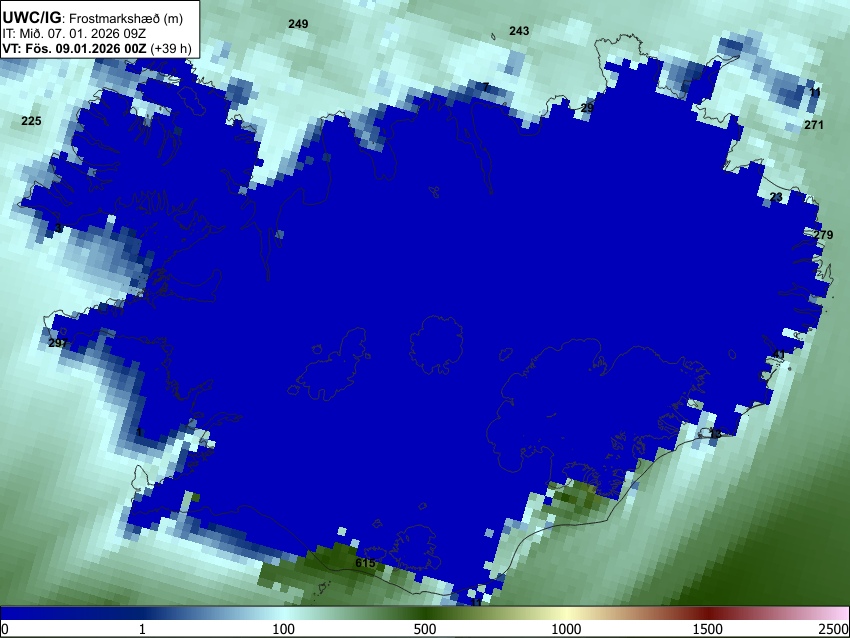Screen dimensions: 850x638
Task: Click the '(+39 h)' forecast offset text
Action: click(171, 48)
